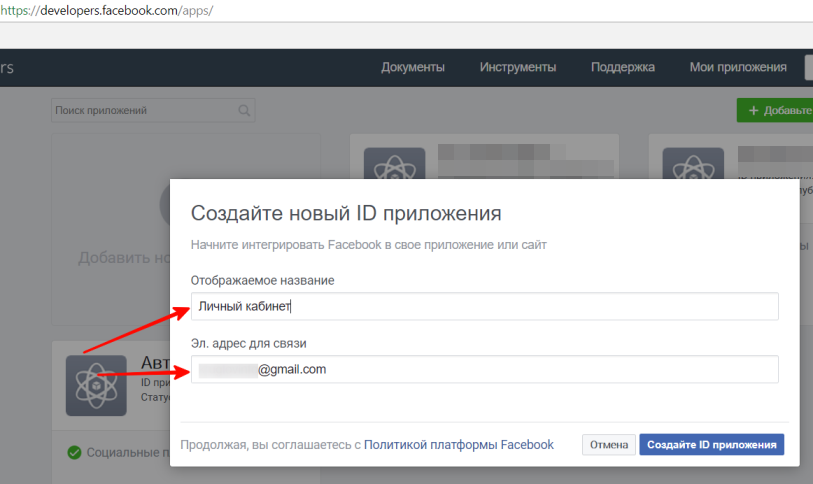Click the Display name input field
Screen dimensions: 813x484
tap(484, 306)
